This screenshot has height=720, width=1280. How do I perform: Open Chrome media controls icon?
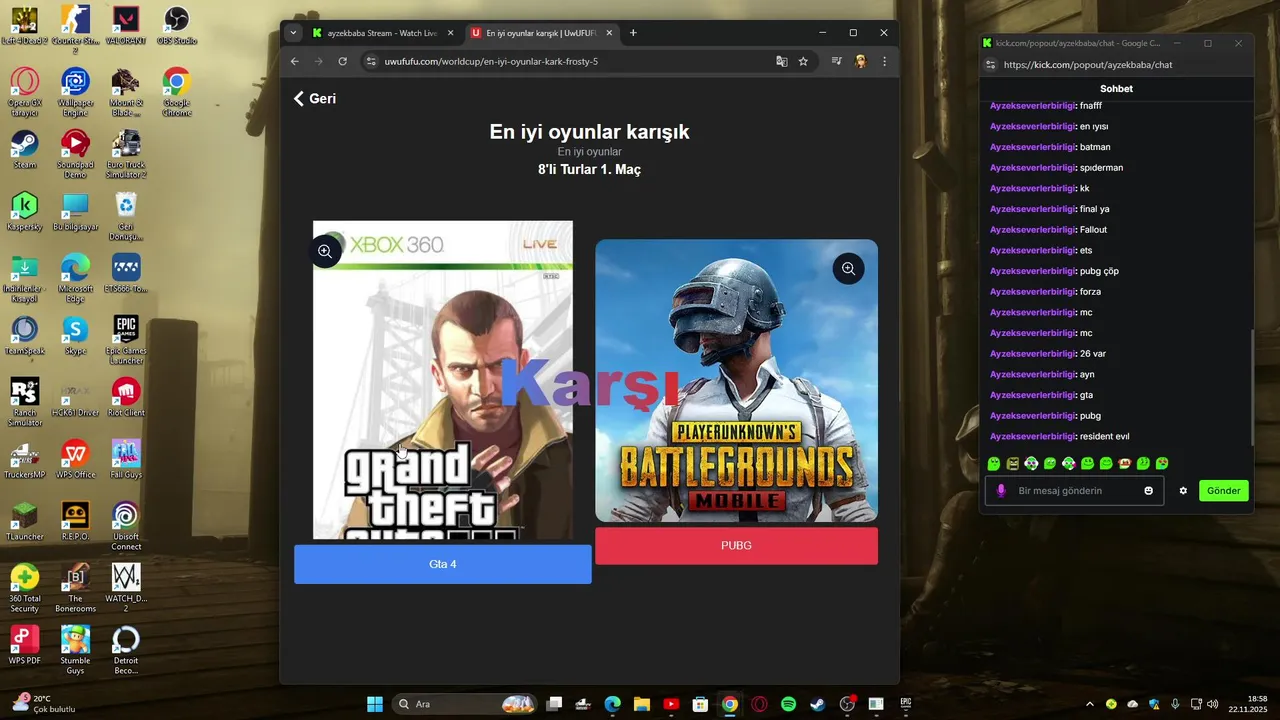click(x=836, y=61)
